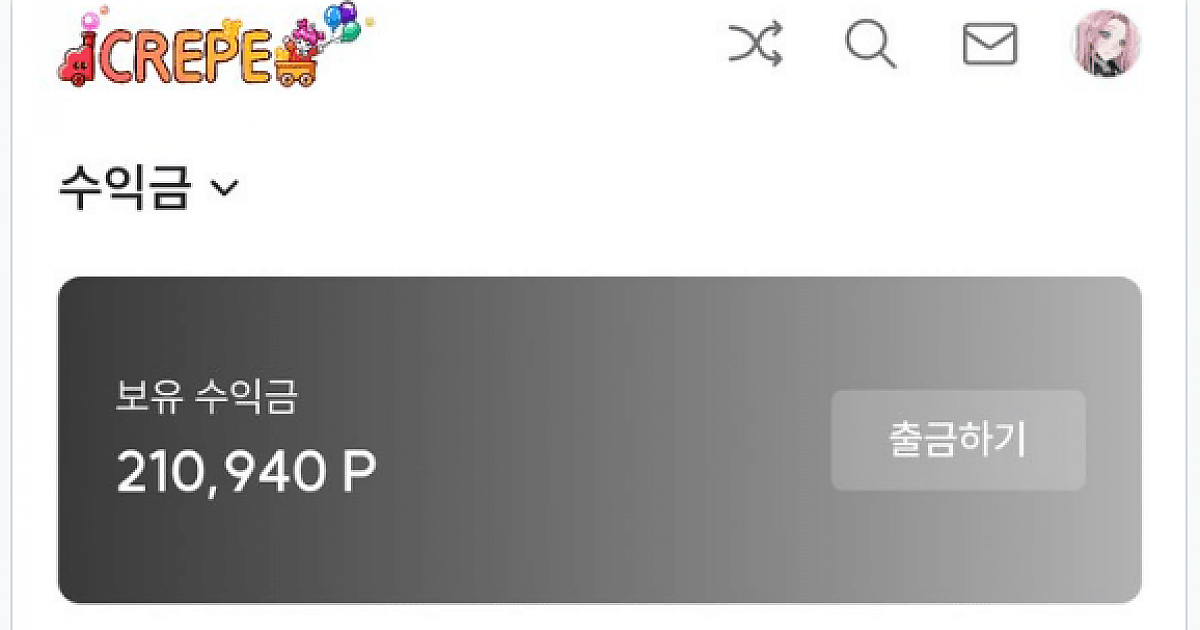
Task: Click the balloons on the logo
Action: pos(343,24)
